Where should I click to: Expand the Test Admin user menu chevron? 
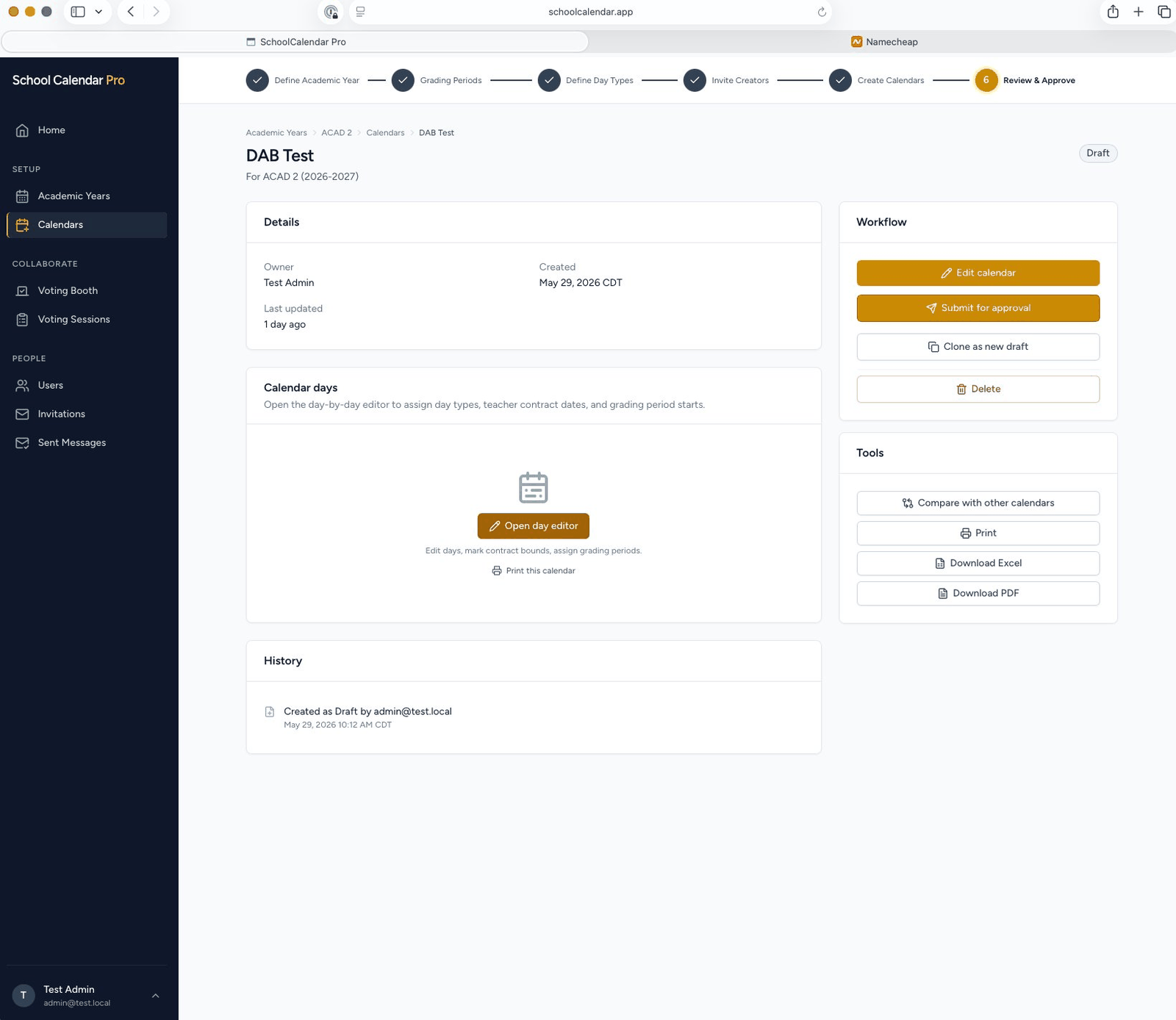click(x=155, y=996)
